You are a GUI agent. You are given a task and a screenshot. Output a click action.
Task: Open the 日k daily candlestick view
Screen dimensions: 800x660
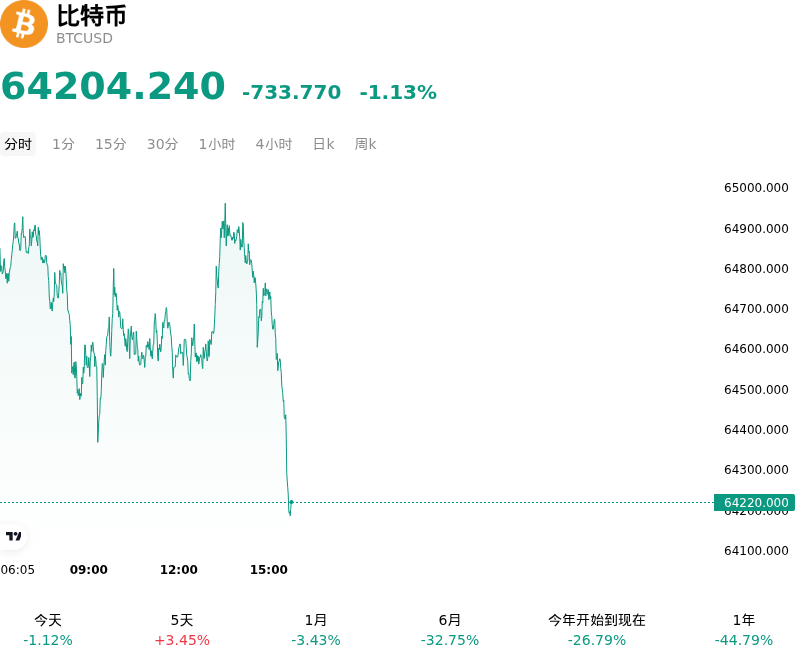[x=323, y=144]
